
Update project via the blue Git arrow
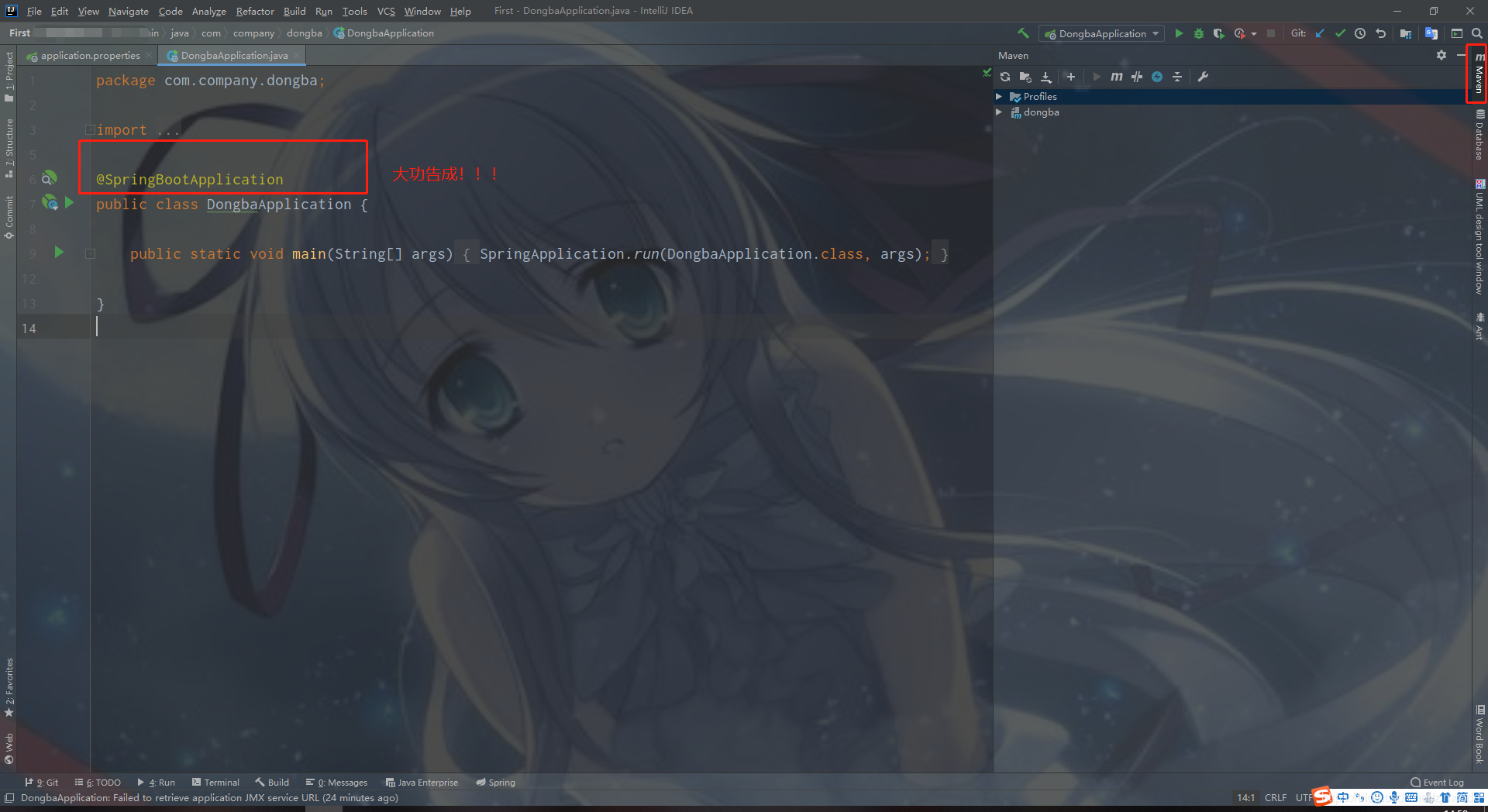(x=1320, y=33)
